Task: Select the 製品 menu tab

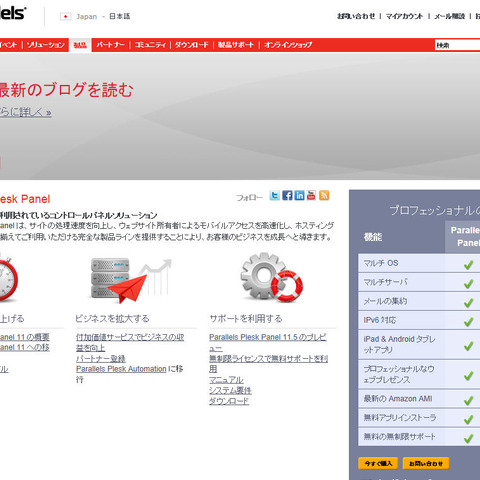Action: pos(80,45)
